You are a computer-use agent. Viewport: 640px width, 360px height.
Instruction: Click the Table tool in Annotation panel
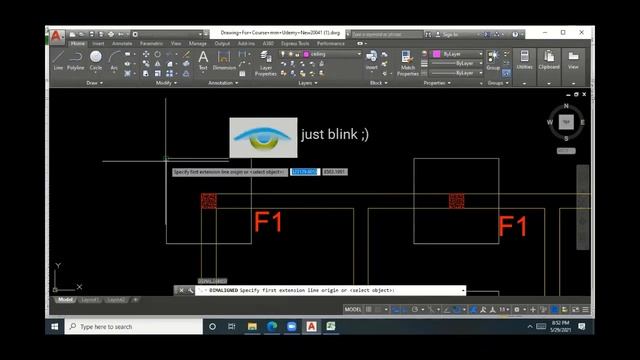point(242,73)
